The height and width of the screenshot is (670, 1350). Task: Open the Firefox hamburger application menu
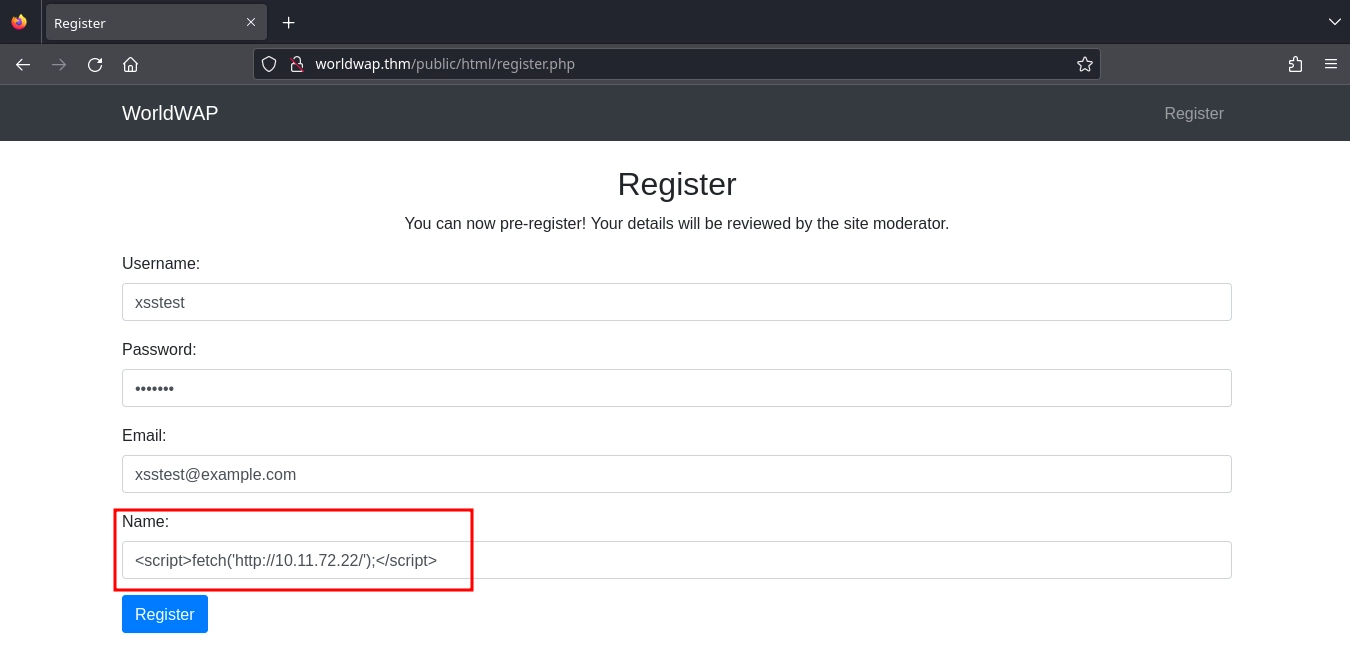1330,64
